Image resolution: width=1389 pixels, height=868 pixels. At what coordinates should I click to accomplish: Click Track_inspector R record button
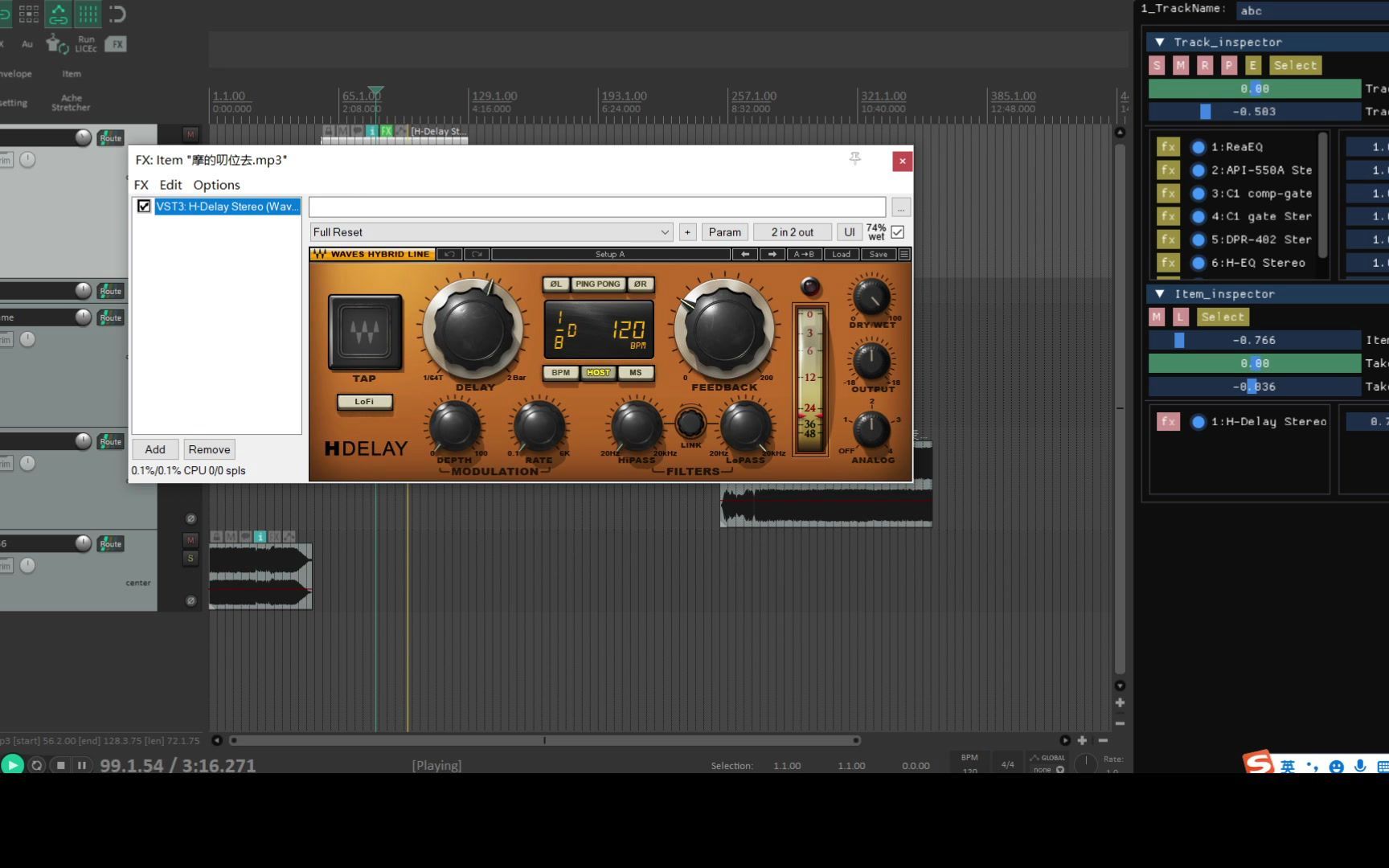1204,65
